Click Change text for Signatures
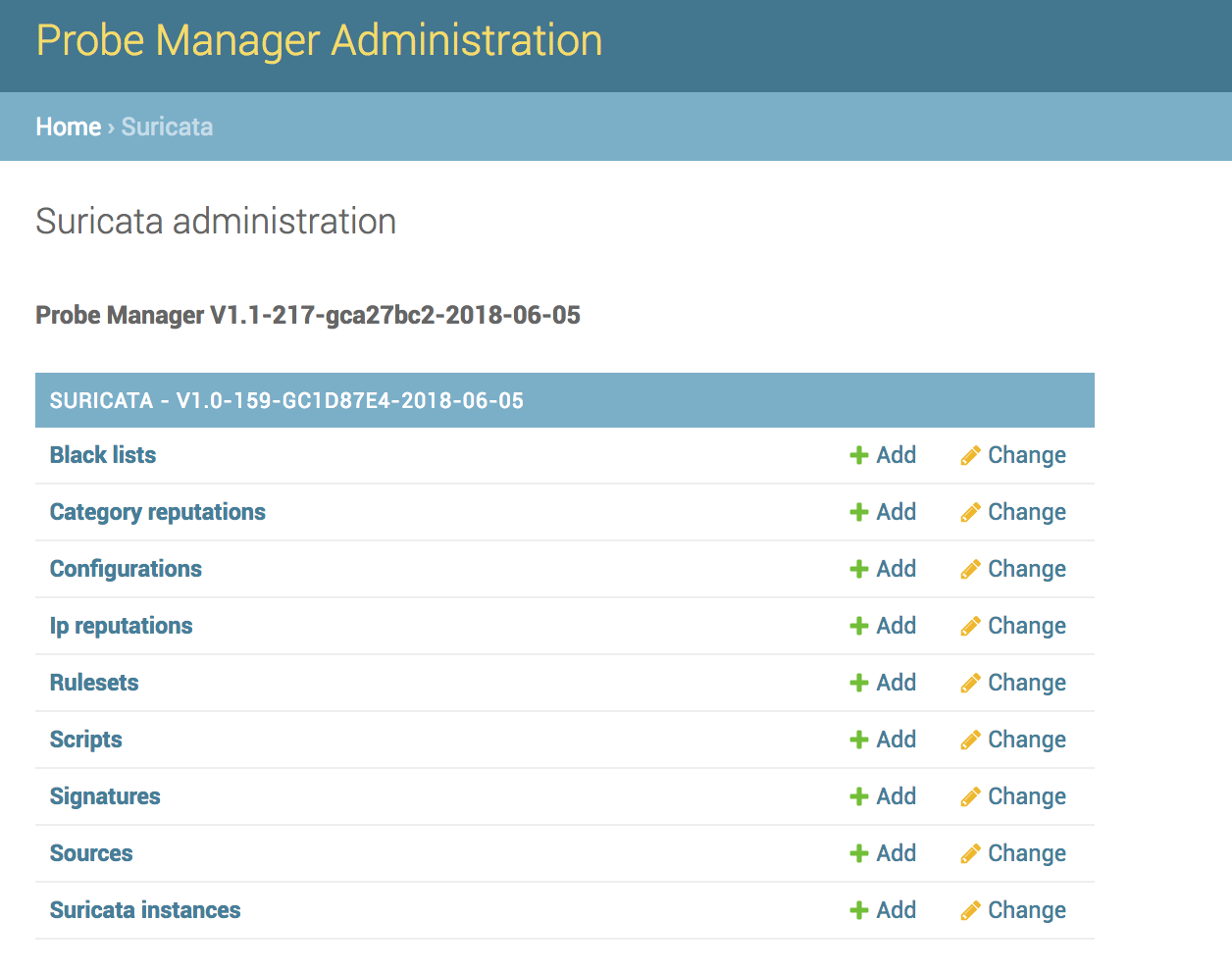 pyautogui.click(x=1027, y=796)
